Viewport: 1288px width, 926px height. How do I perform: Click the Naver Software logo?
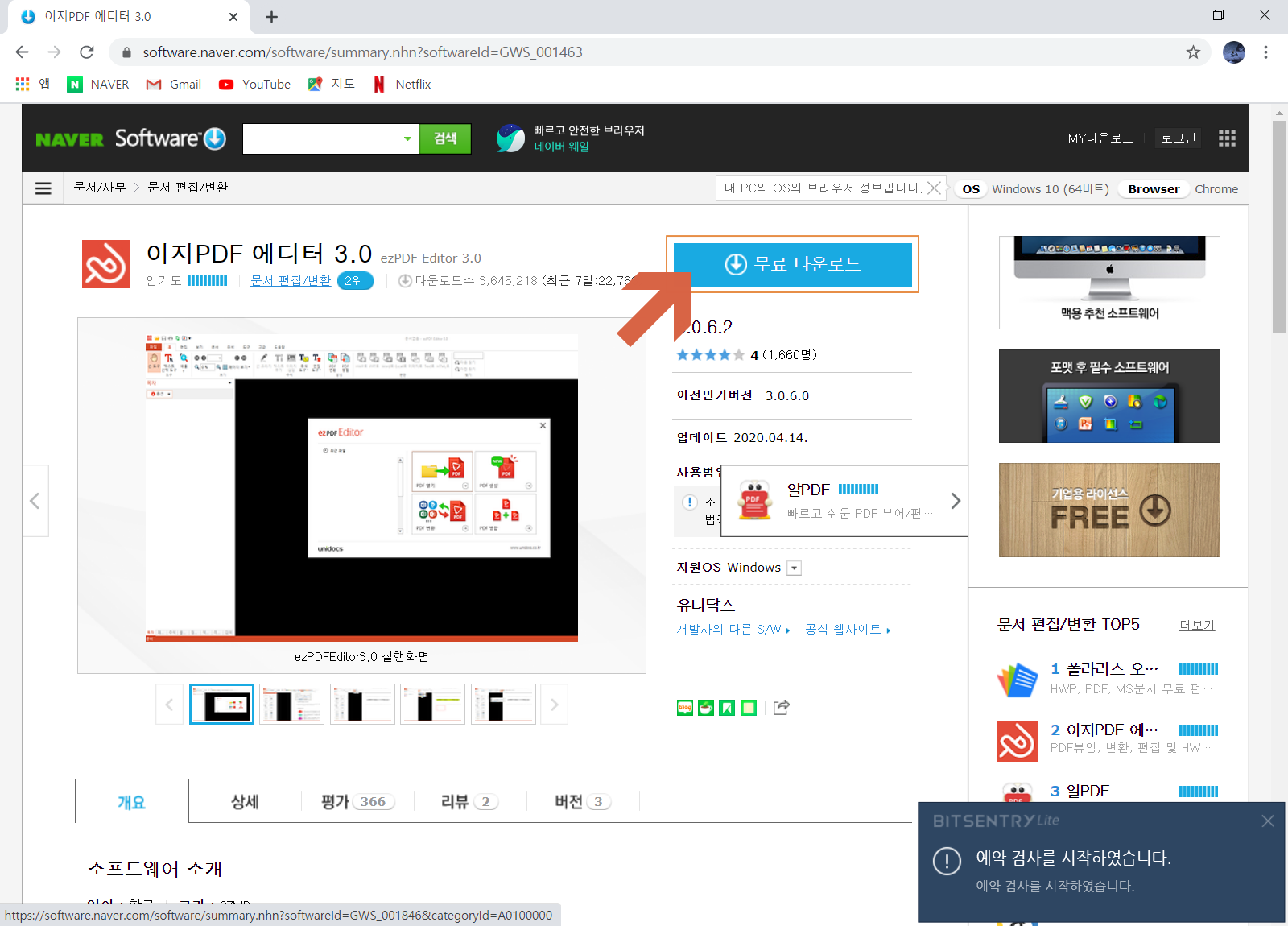[131, 138]
